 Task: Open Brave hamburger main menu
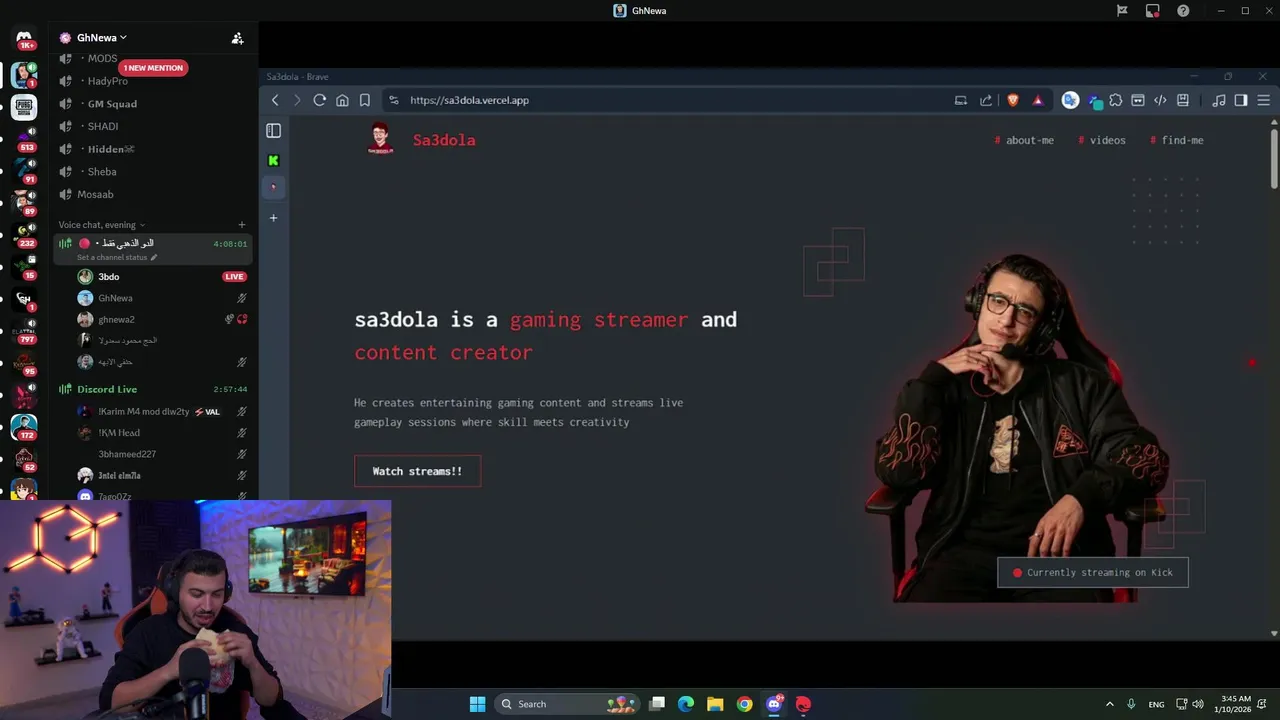coord(1264,100)
